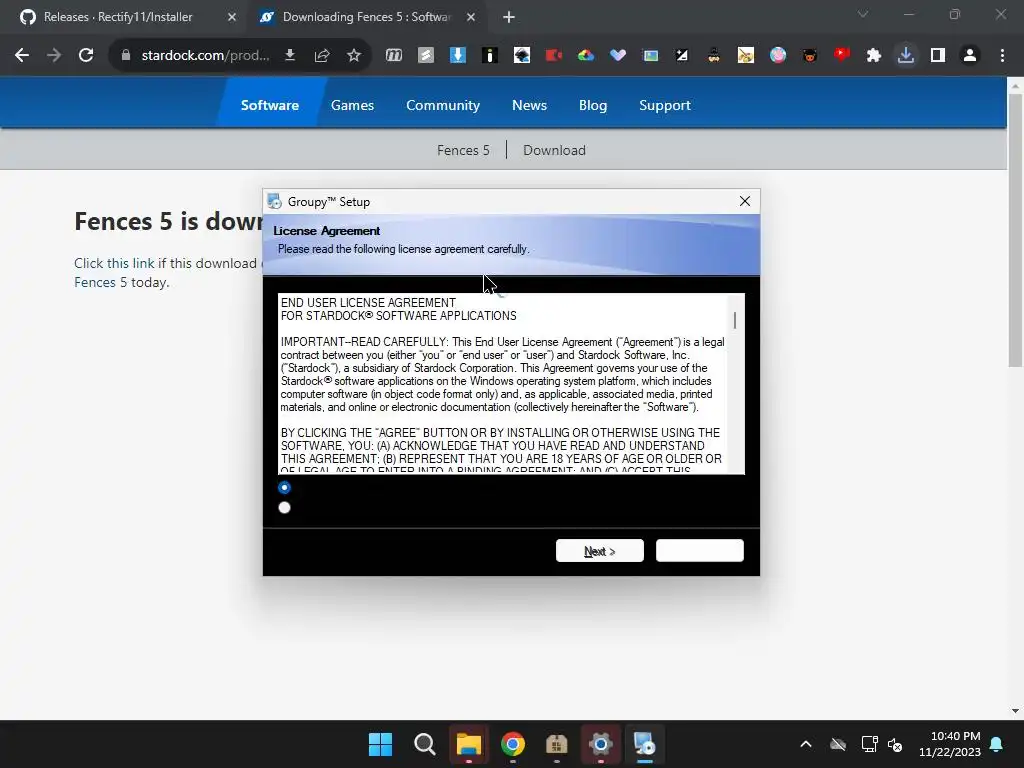The height and width of the screenshot is (768, 1024).
Task: Open the tab search chevron
Action: pos(863,14)
